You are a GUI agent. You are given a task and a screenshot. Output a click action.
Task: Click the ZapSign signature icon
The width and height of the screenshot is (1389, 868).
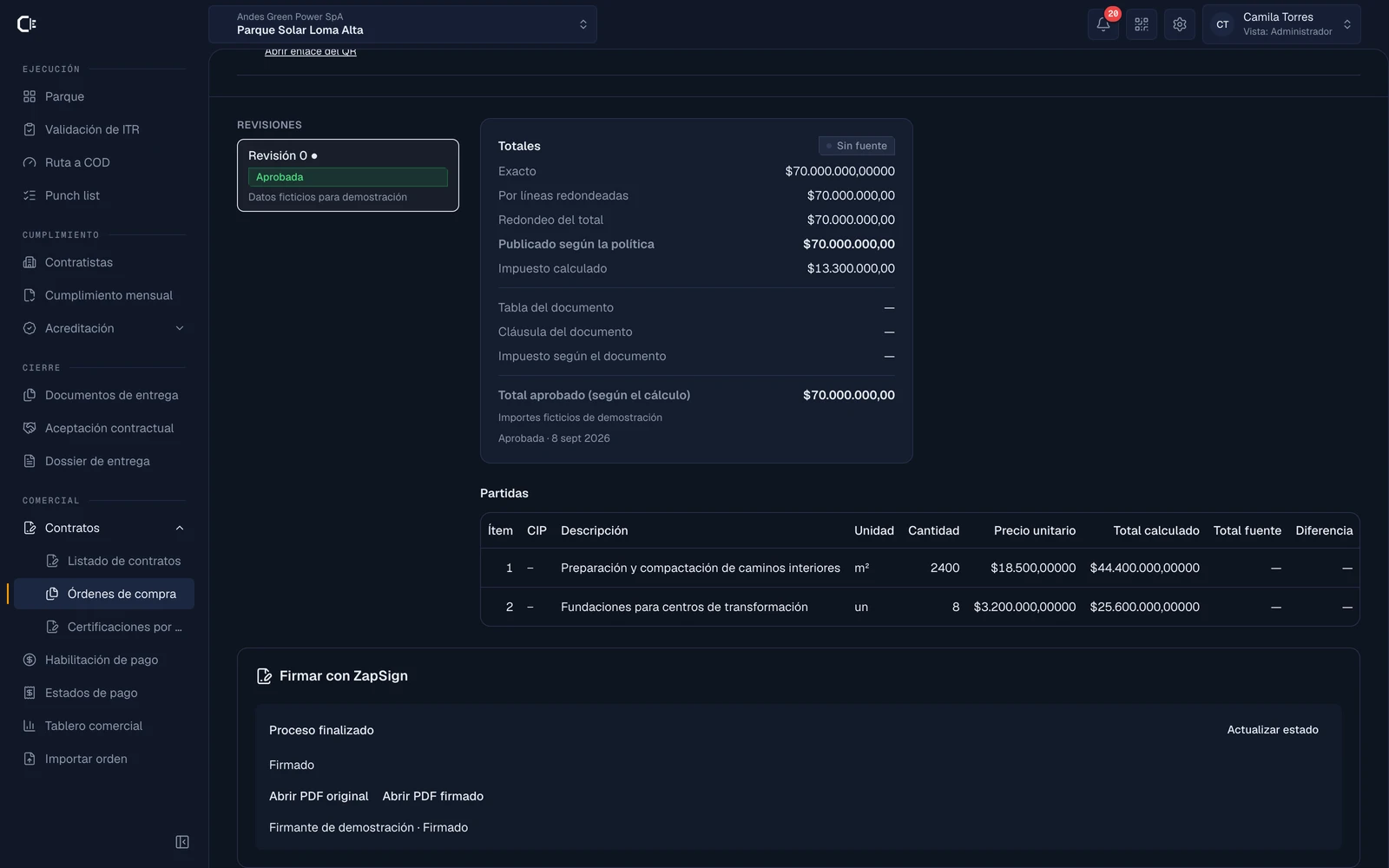(x=265, y=676)
